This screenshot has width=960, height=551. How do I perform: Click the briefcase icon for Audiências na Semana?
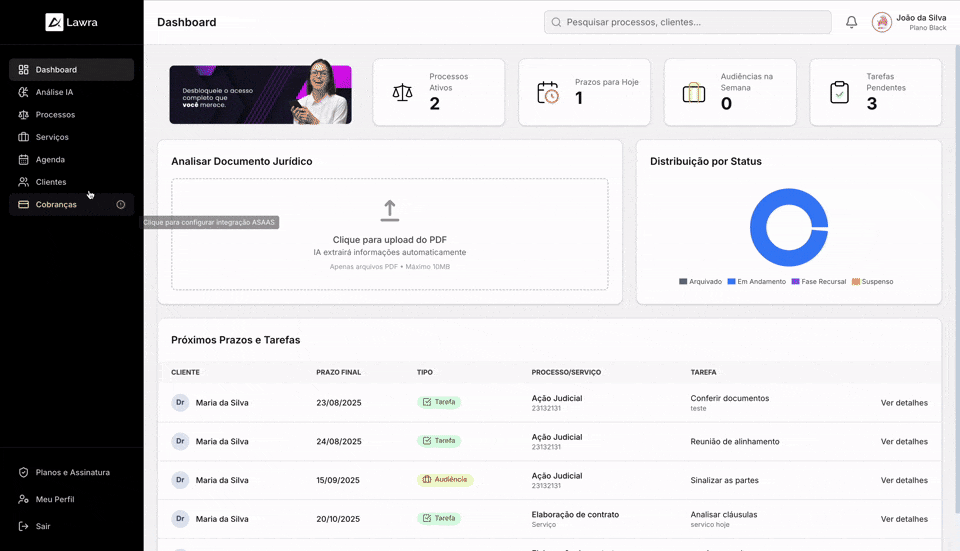pyautogui.click(x=694, y=93)
